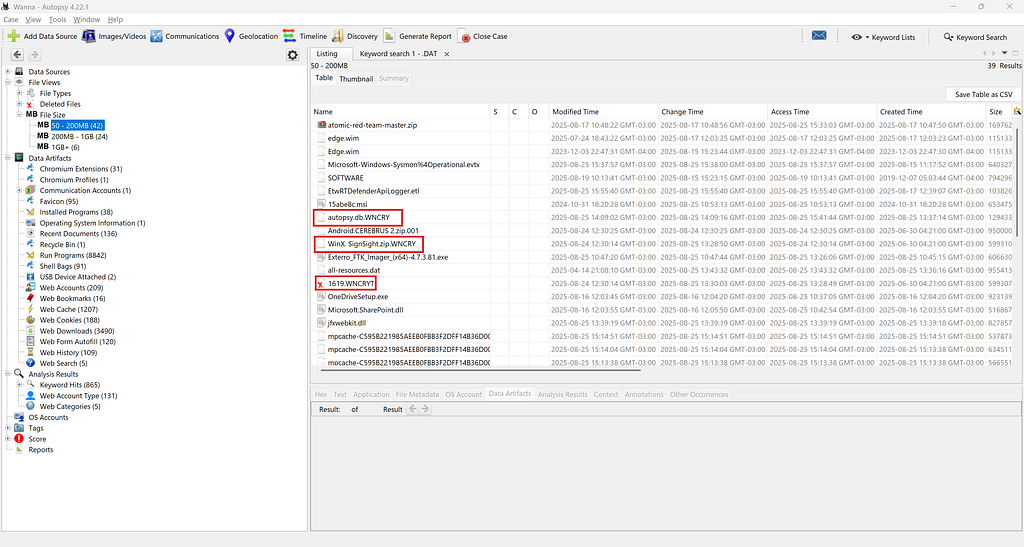The height and width of the screenshot is (547, 1024).
Task: Click the Web Bookmarks icon
Action: click(30, 298)
